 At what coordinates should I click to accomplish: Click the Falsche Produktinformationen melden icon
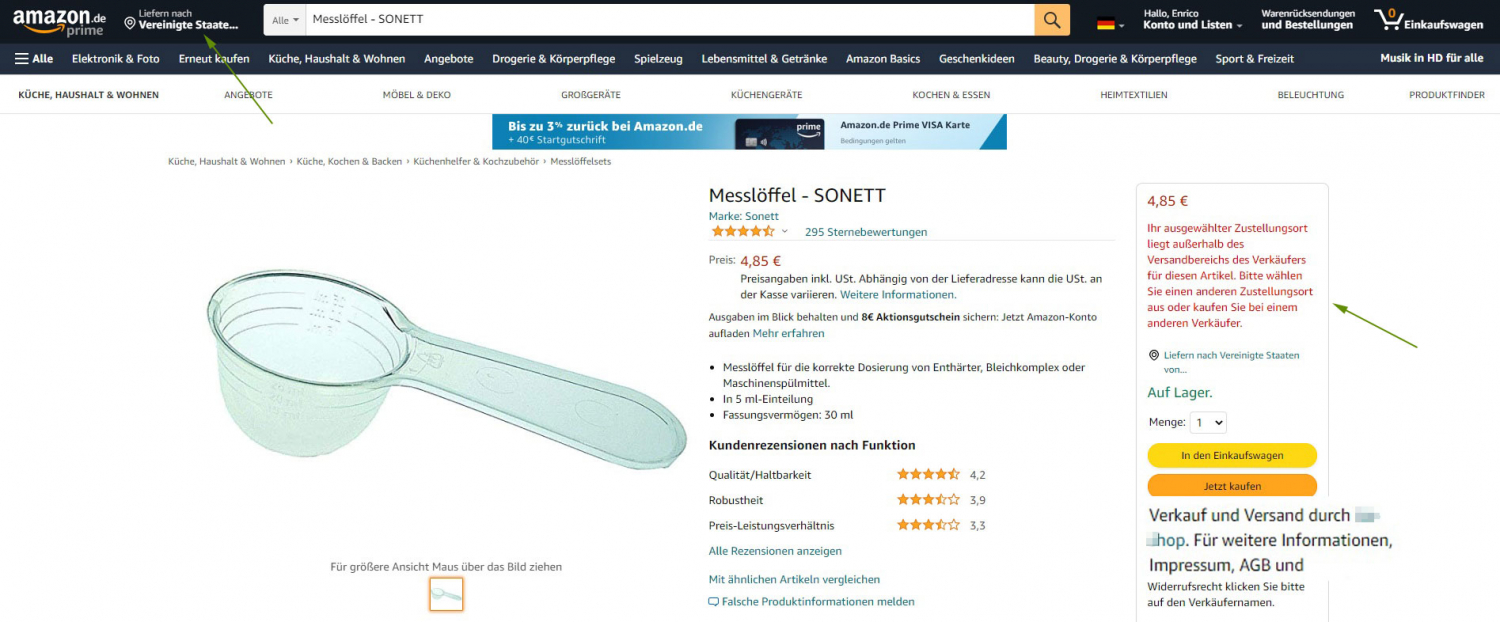pyautogui.click(x=714, y=602)
